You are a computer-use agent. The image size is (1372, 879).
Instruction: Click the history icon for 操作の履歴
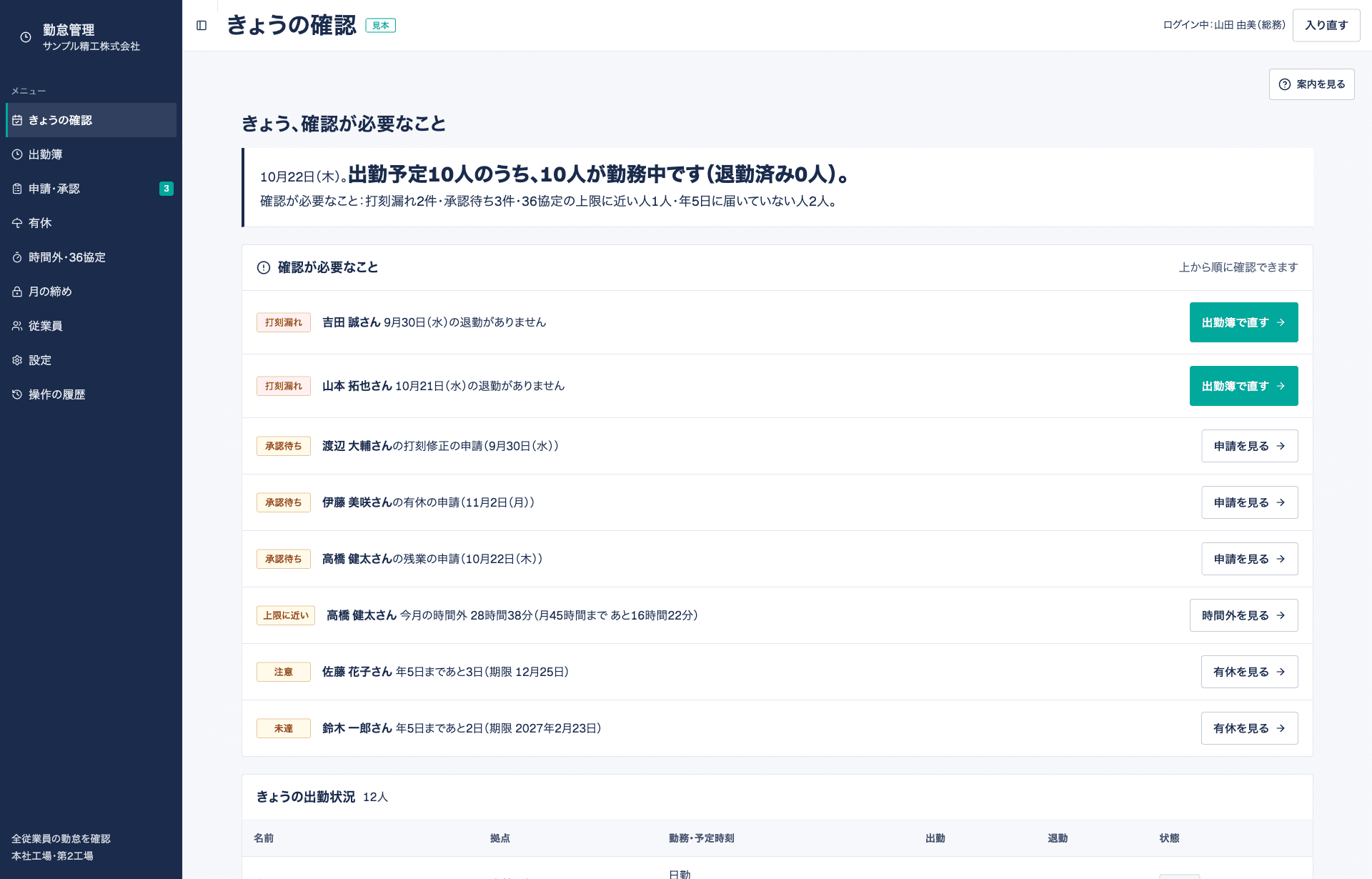17,394
